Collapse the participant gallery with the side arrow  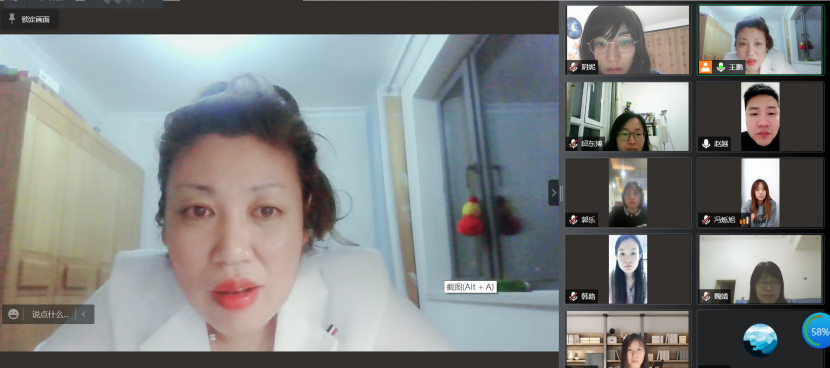tap(554, 193)
